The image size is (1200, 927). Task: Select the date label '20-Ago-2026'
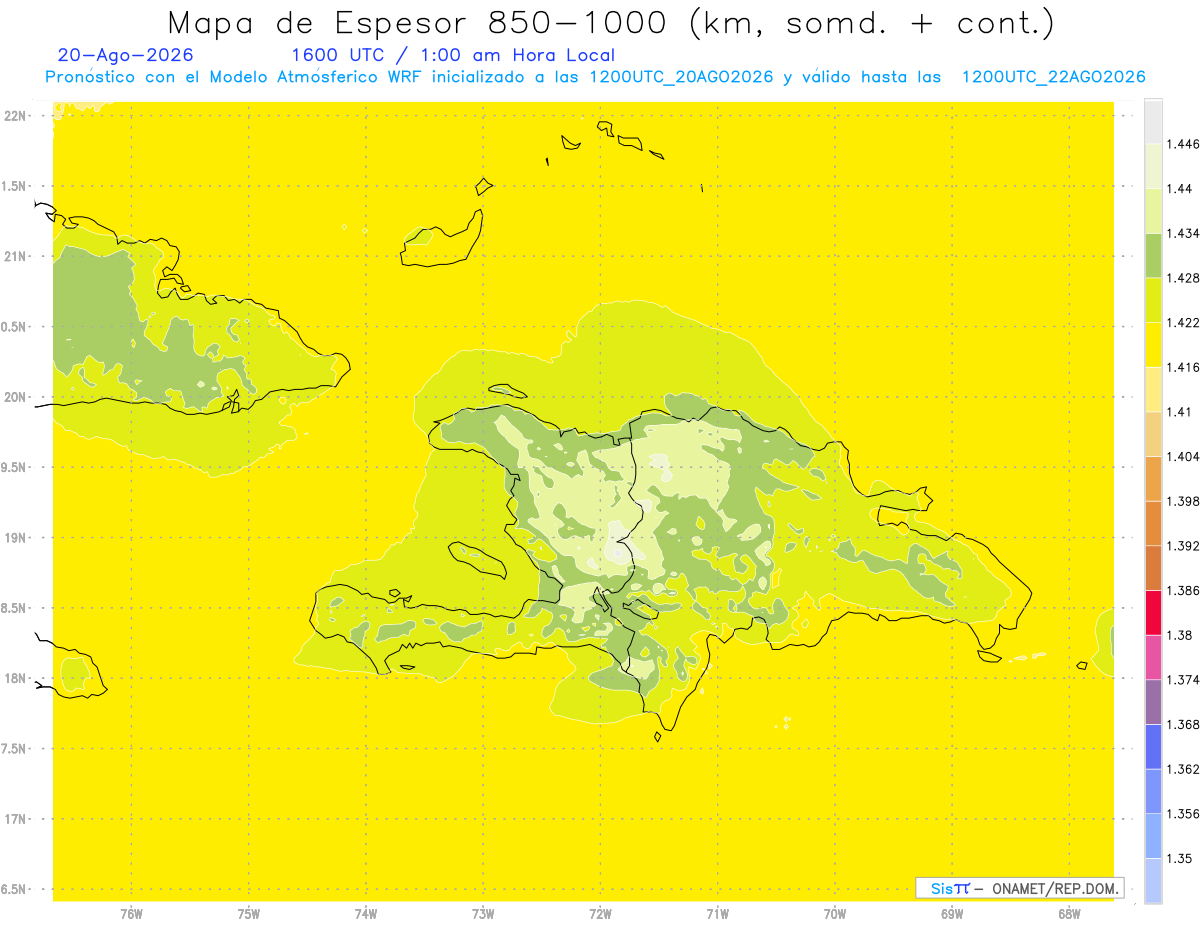pyautogui.click(x=126, y=55)
